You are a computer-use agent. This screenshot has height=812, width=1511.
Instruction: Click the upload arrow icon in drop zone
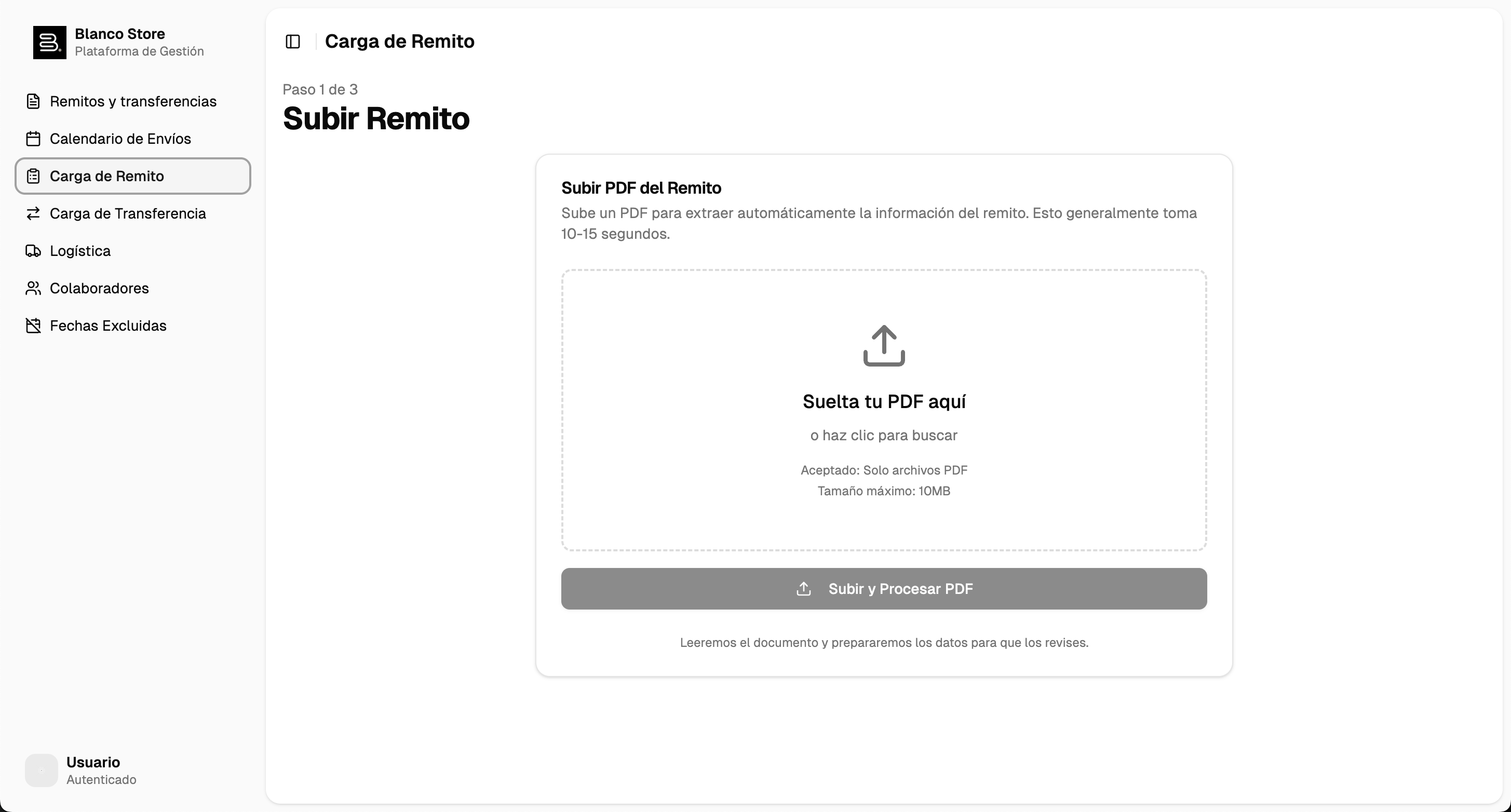pyautogui.click(x=883, y=346)
